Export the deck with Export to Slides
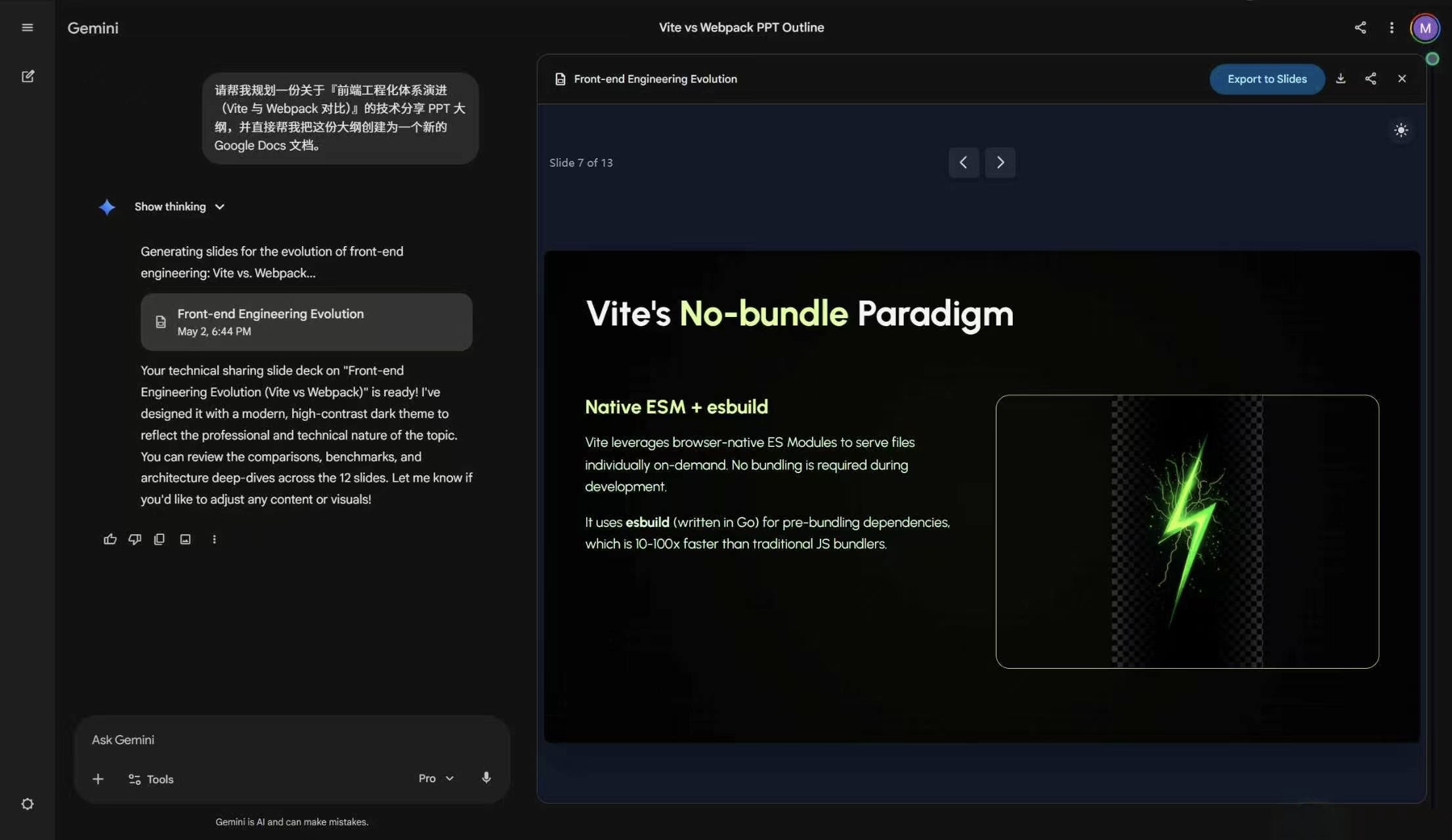Screen dimensions: 1452x840 click(x=1267, y=79)
